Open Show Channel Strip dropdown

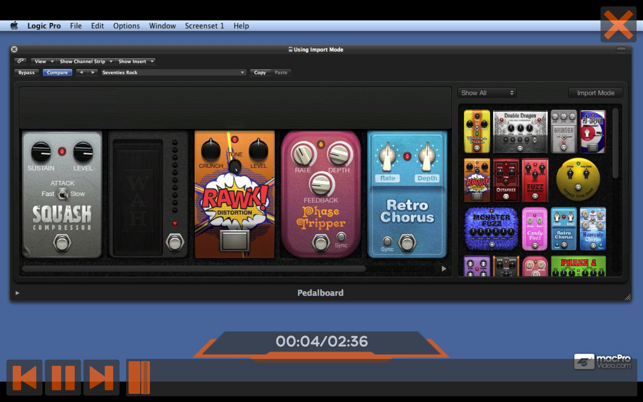pos(85,62)
